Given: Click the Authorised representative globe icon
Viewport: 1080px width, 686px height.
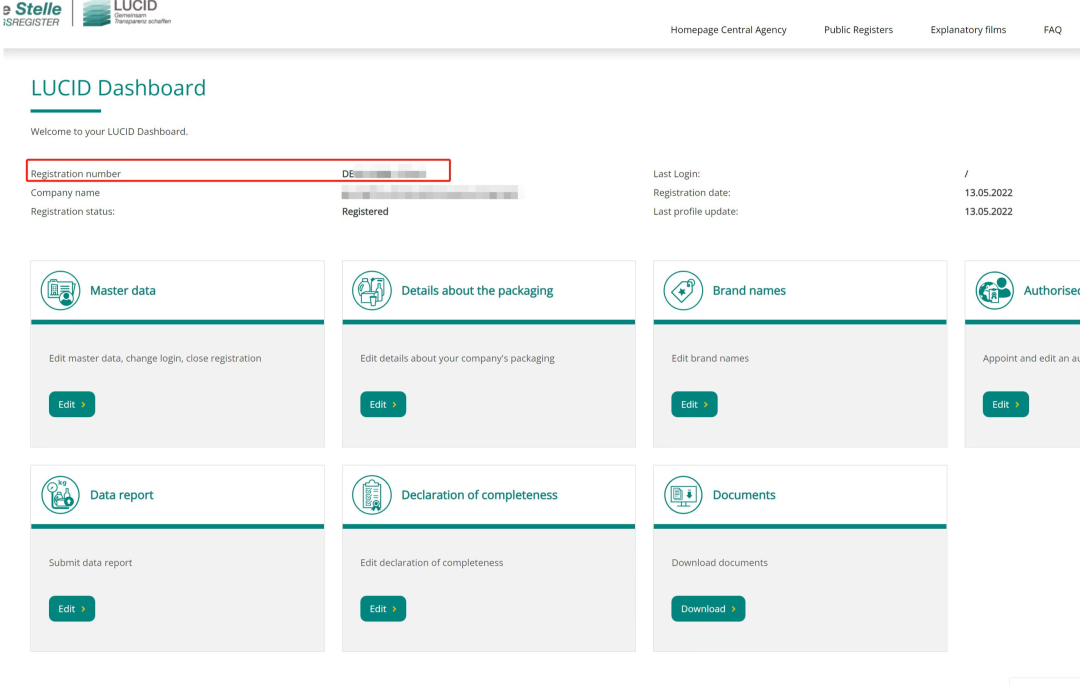Looking at the screenshot, I should 995,291.
